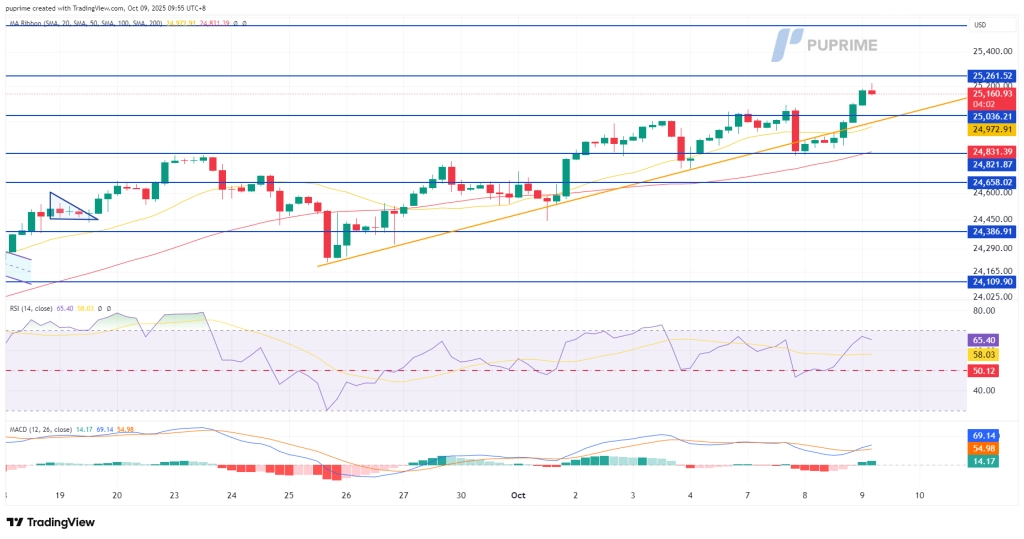
Task: Click the 25,160.93 current price label
Action: coord(992,94)
